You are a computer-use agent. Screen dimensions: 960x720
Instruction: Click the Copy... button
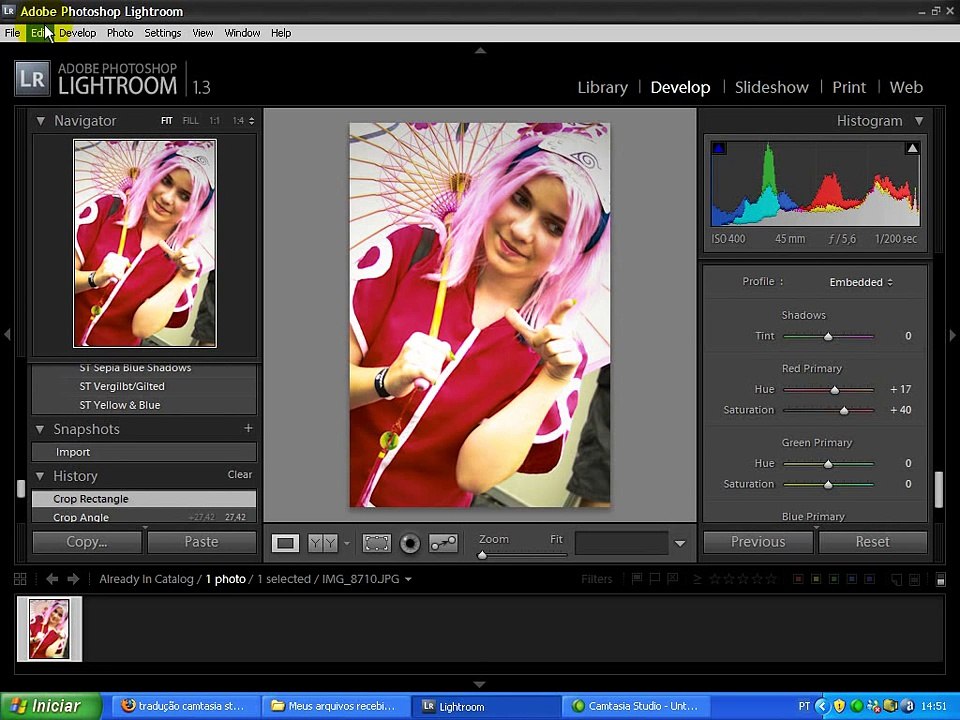click(86, 542)
